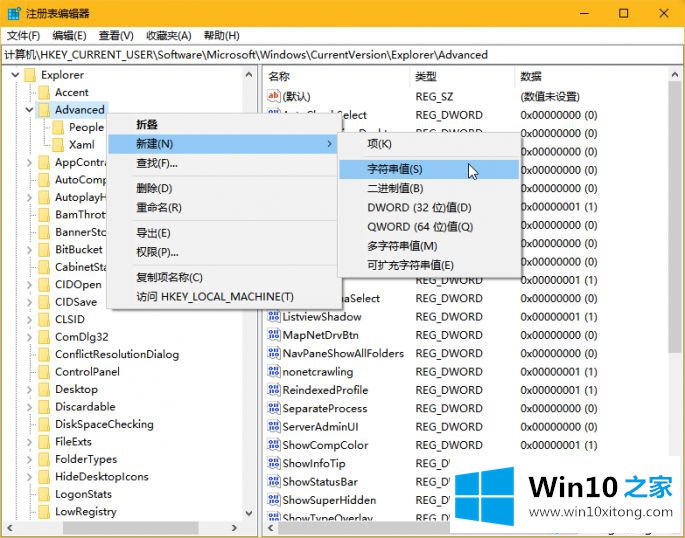The height and width of the screenshot is (538, 685).
Task: Click 查找(F)... in the context menu
Action: click(x=223, y=163)
